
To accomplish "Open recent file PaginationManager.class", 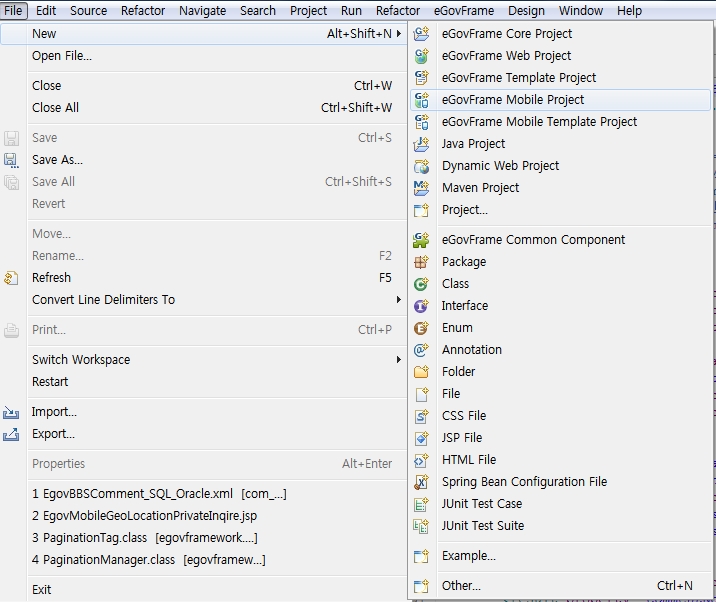I will (x=148, y=560).
